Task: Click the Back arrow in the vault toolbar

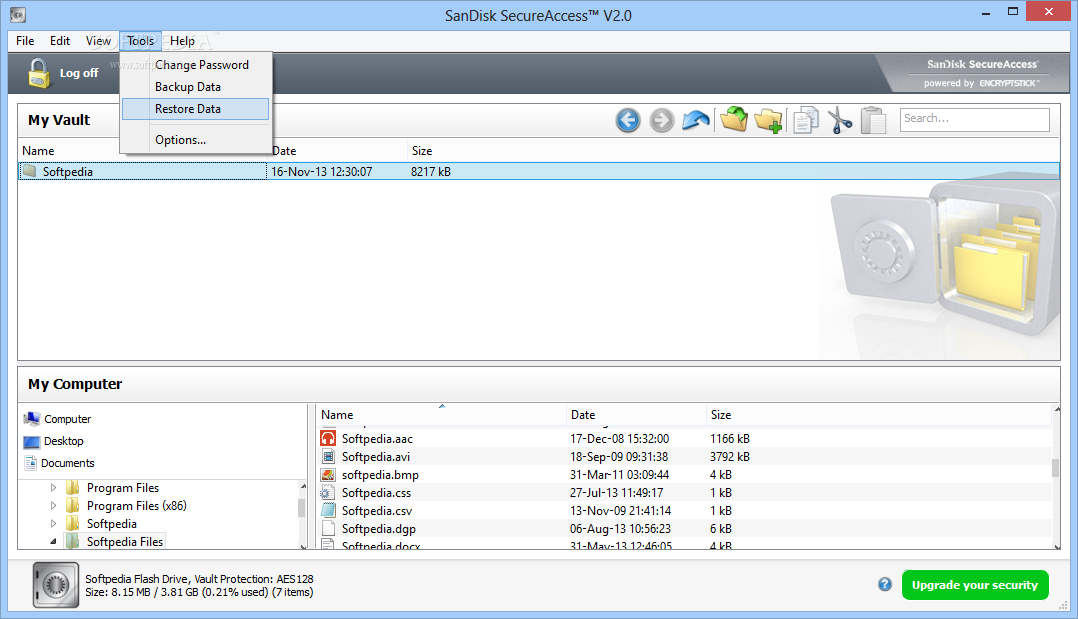Action: coord(628,120)
